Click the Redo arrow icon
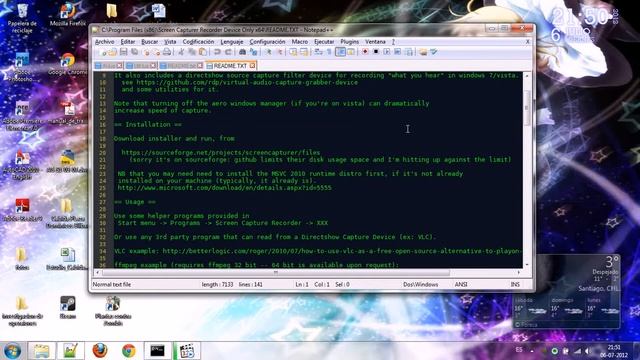This screenshot has width=640, height=360. click(x=228, y=52)
